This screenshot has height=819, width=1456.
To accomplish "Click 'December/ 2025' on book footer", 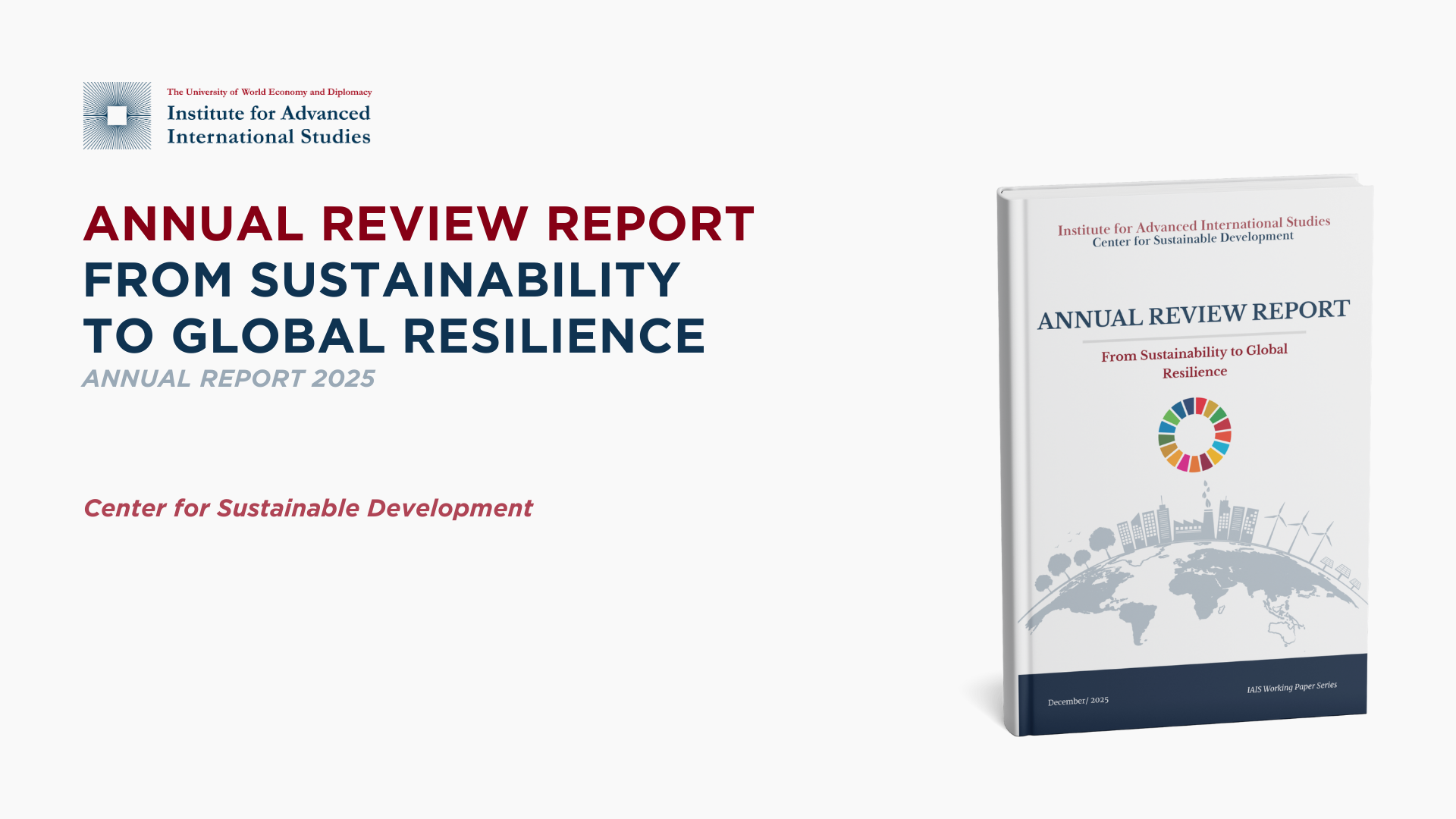I will 1078,701.
